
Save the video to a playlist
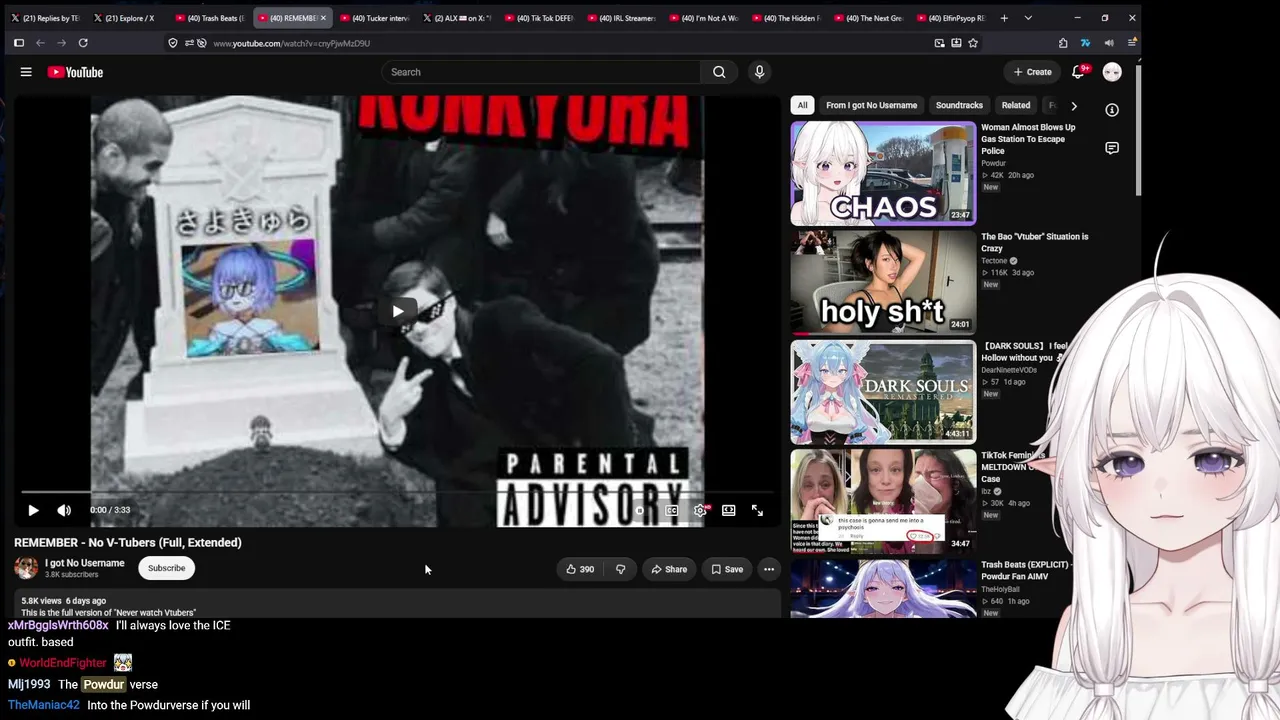click(727, 569)
